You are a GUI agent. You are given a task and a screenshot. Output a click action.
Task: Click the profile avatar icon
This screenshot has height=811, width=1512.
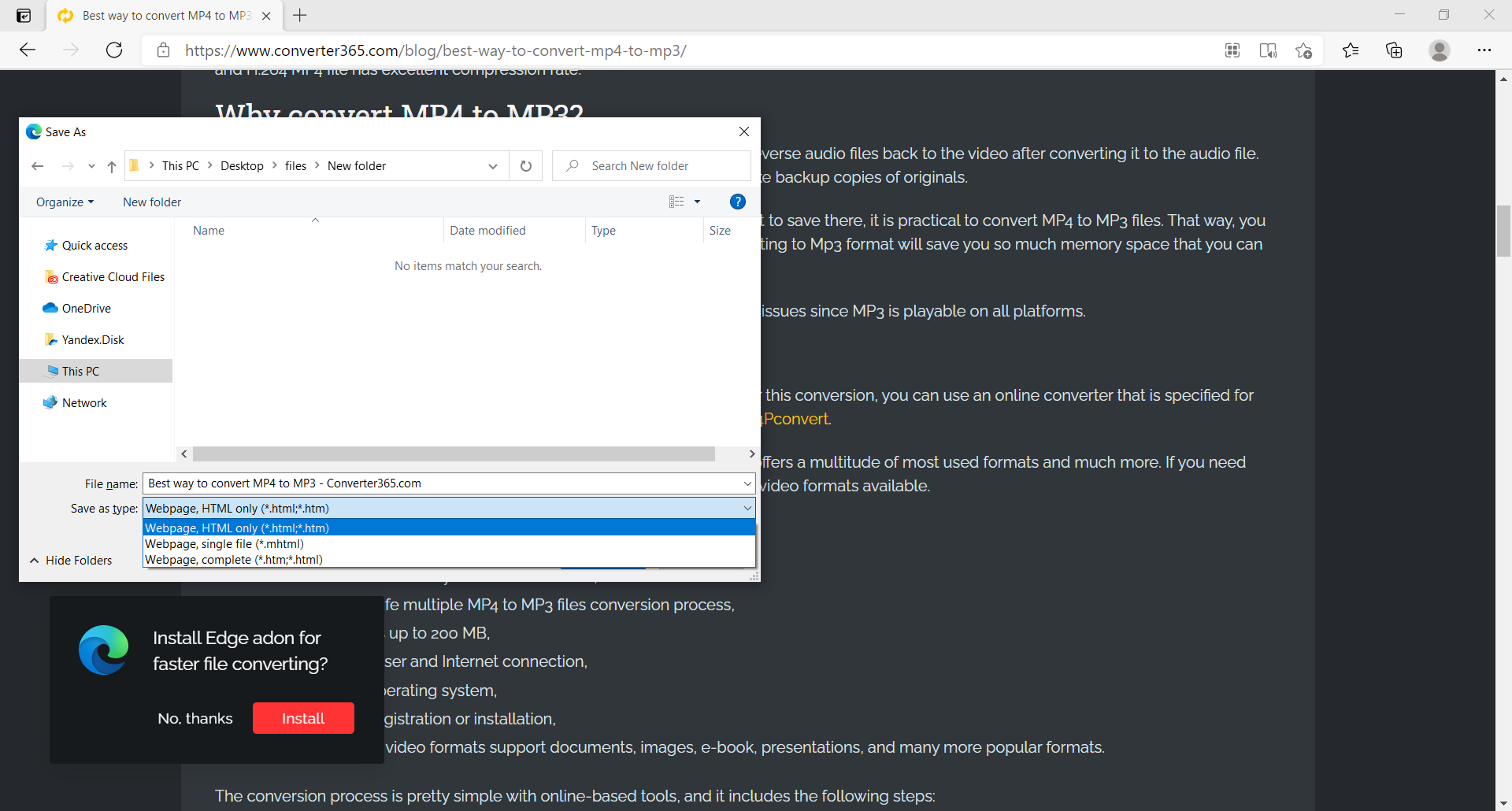tap(1439, 50)
